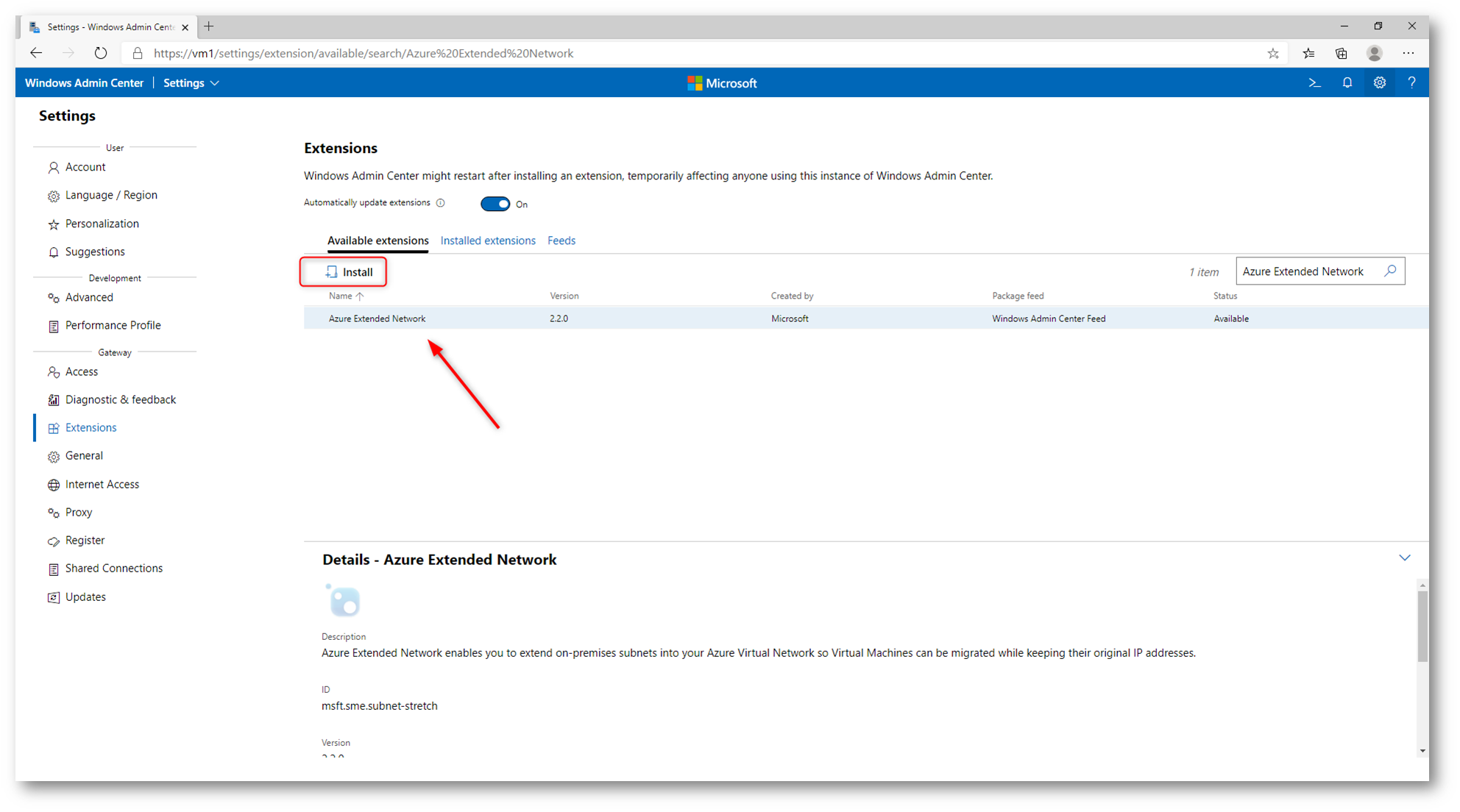Click the Details pane scrollbar thumb
The height and width of the screenshot is (812, 1460).
coord(1422,627)
